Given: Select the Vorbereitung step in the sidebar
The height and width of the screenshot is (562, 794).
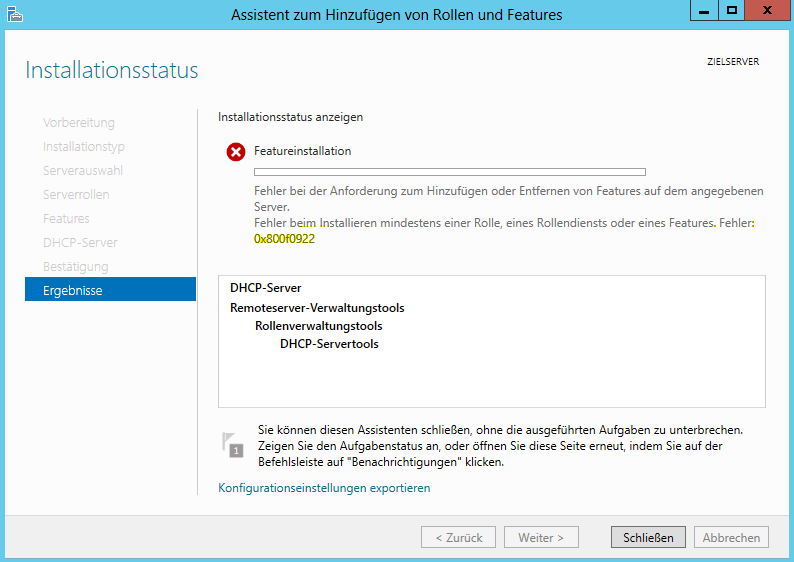Looking at the screenshot, I should 78,123.
